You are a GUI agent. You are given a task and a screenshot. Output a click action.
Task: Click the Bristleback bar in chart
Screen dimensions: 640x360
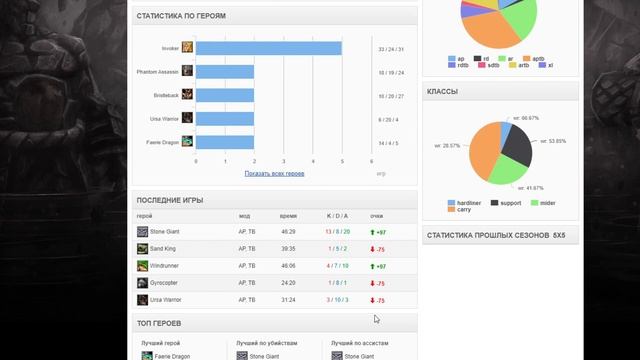point(225,96)
